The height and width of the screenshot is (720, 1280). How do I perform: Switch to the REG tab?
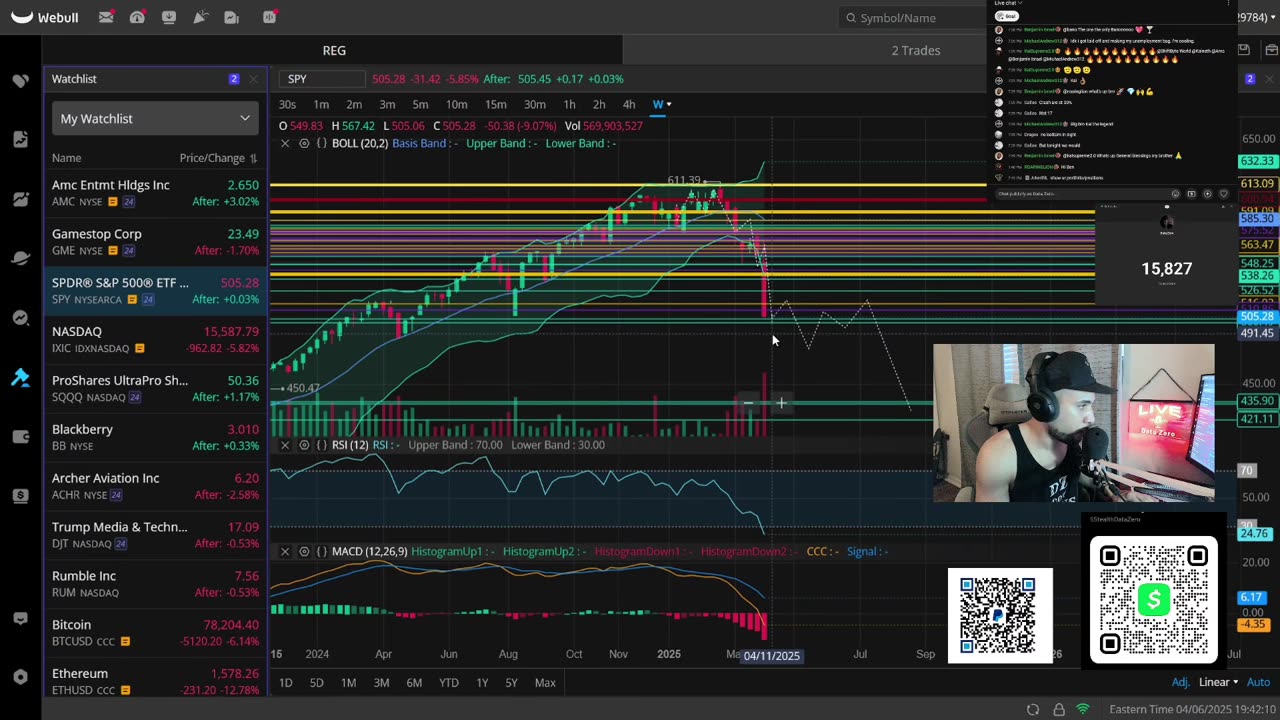coord(334,50)
